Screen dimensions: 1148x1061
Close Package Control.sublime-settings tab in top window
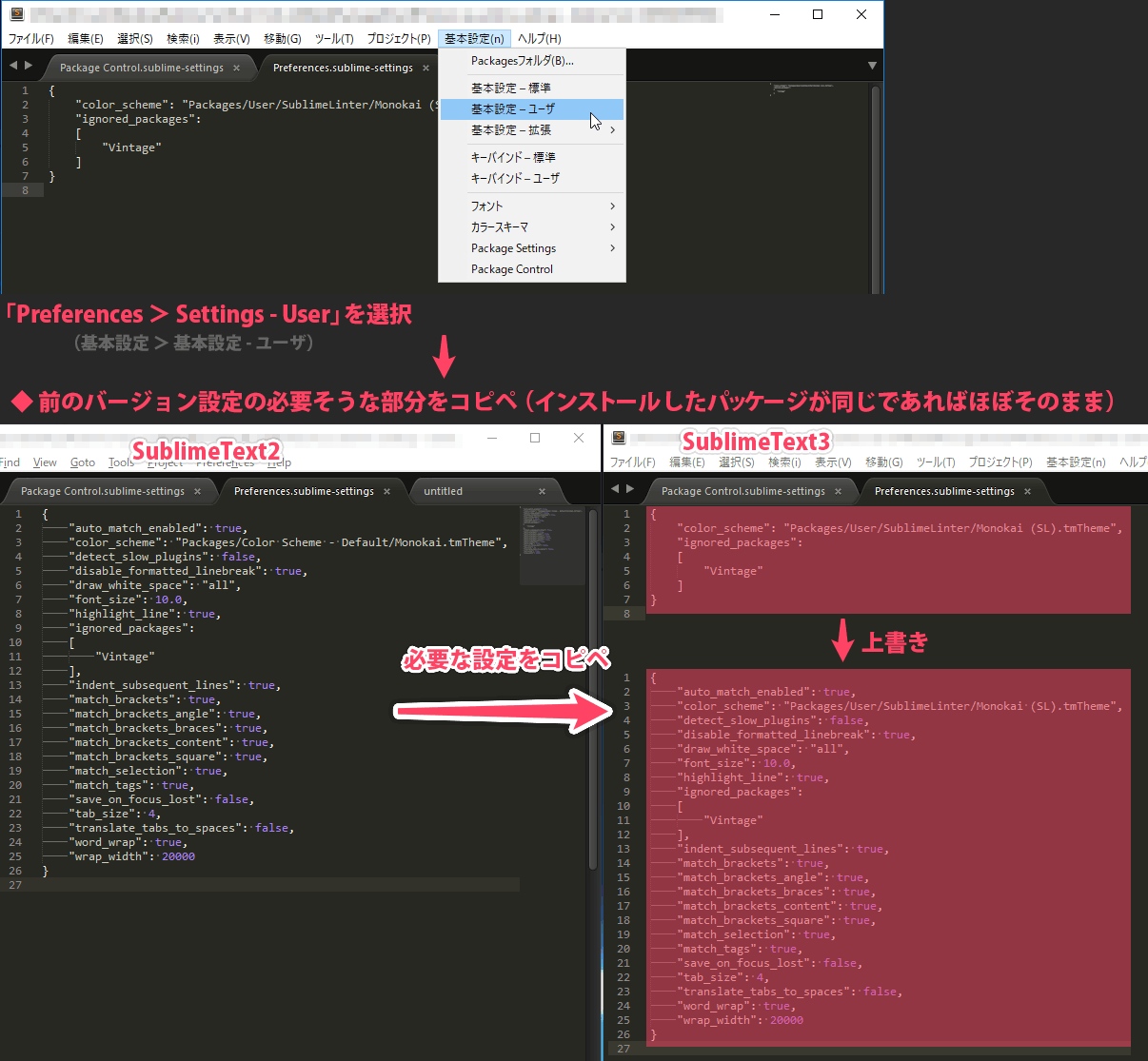(x=236, y=68)
